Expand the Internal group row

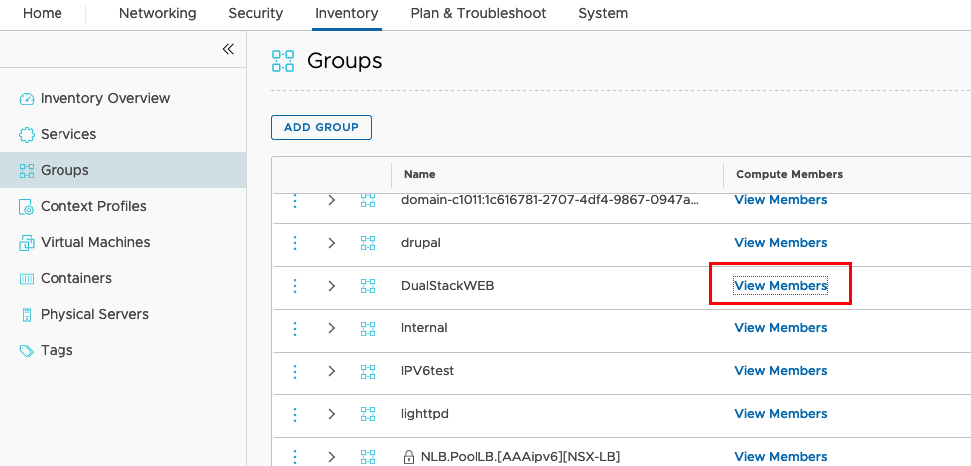[x=332, y=328]
